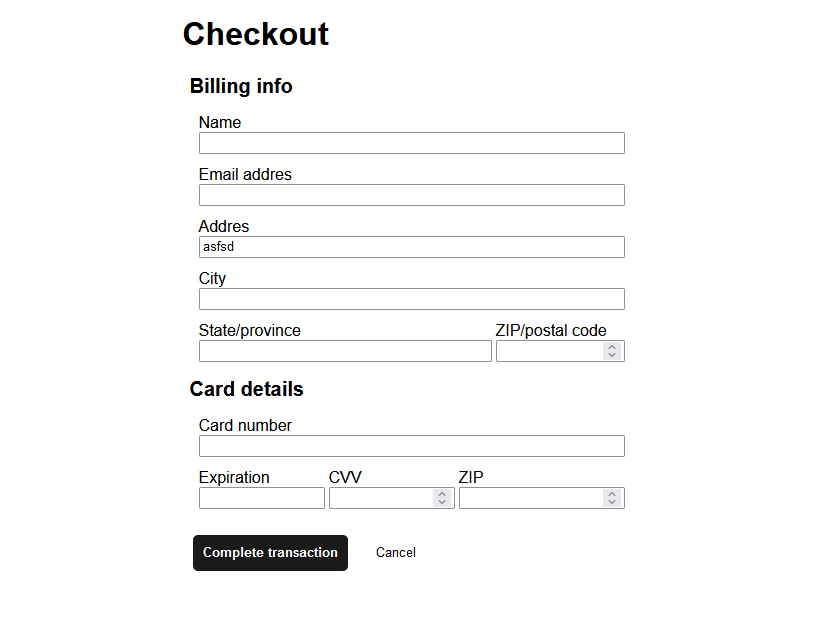Click the Complete transaction button
This screenshot has width=826, height=626.
[270, 553]
